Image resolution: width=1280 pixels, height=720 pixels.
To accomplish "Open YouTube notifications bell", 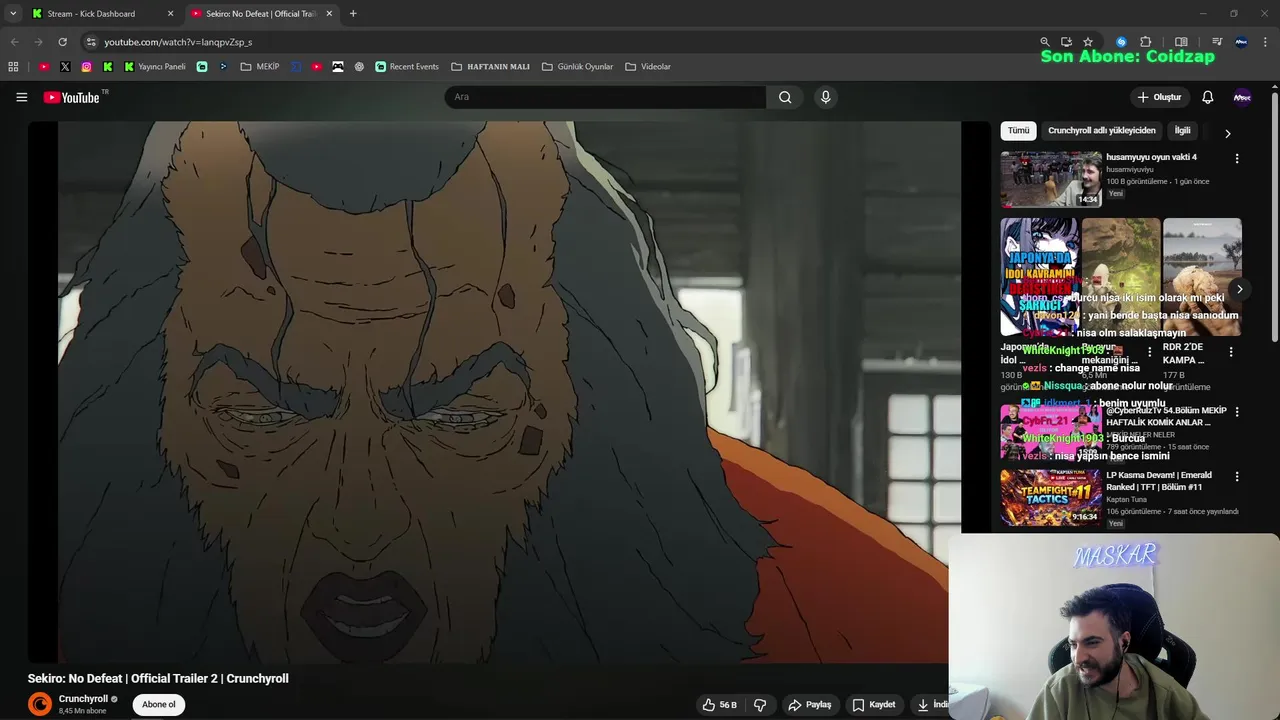I will pyautogui.click(x=1207, y=97).
